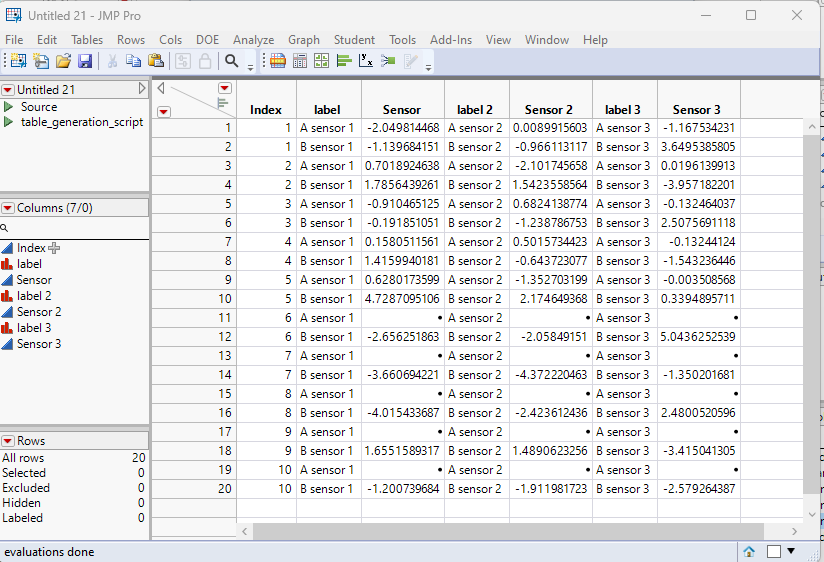Click the Copy icon in toolbar
The height and width of the screenshot is (562, 824).
[x=133, y=61]
